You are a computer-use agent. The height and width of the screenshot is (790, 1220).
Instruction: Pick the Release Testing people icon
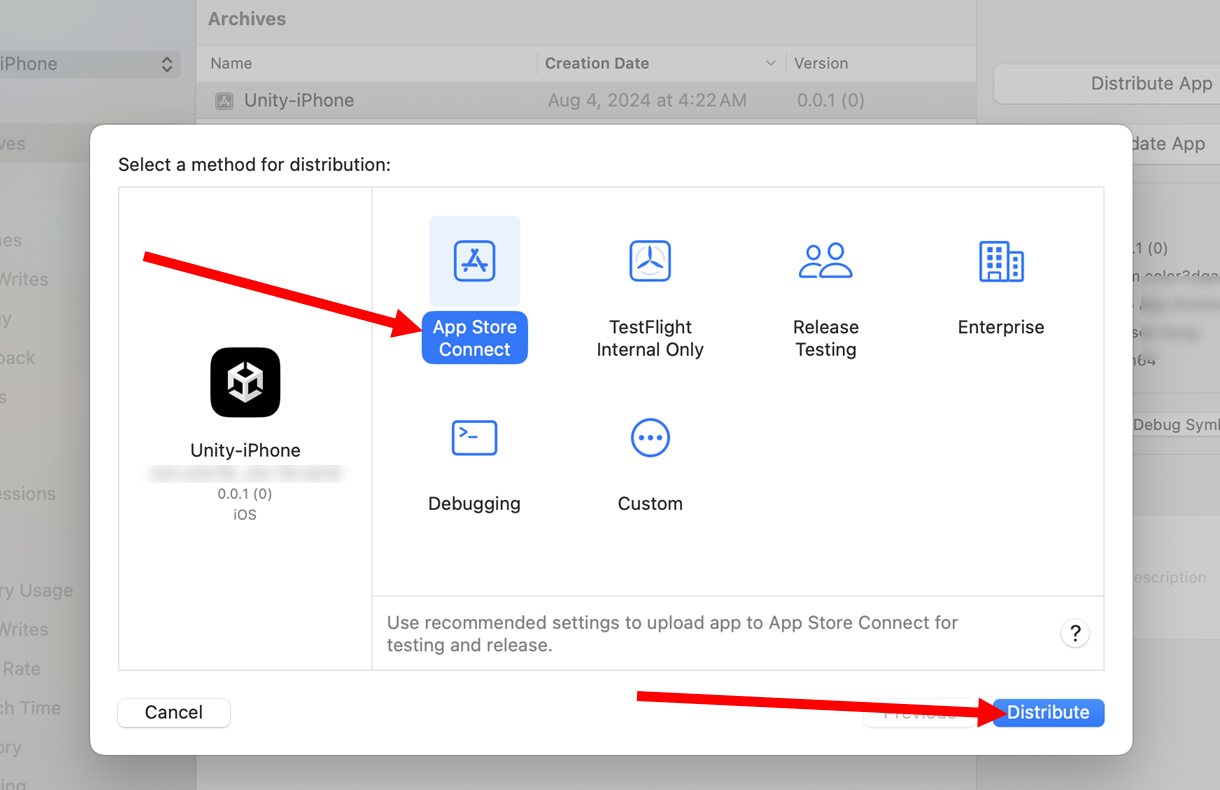tap(826, 261)
